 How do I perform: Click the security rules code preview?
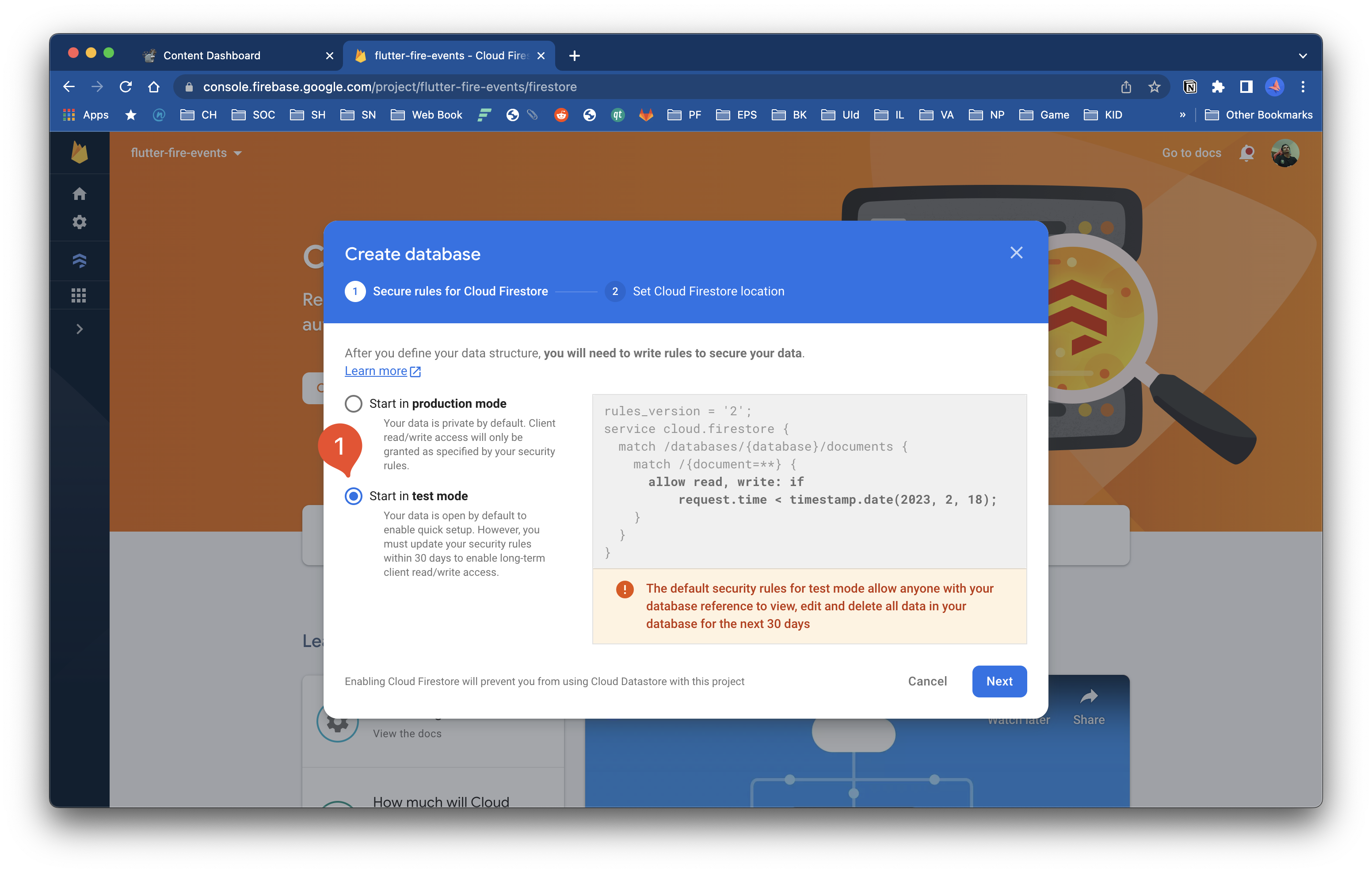(x=809, y=482)
